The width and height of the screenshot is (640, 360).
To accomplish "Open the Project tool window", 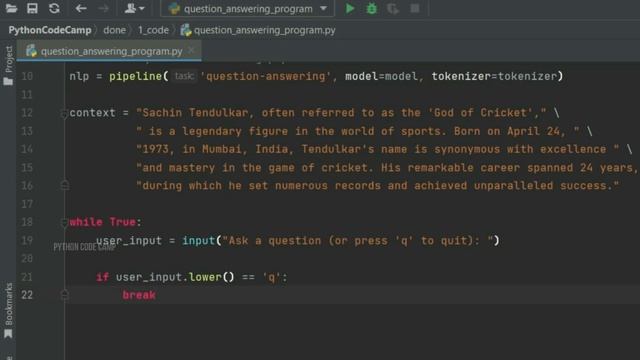I will 9,65.
